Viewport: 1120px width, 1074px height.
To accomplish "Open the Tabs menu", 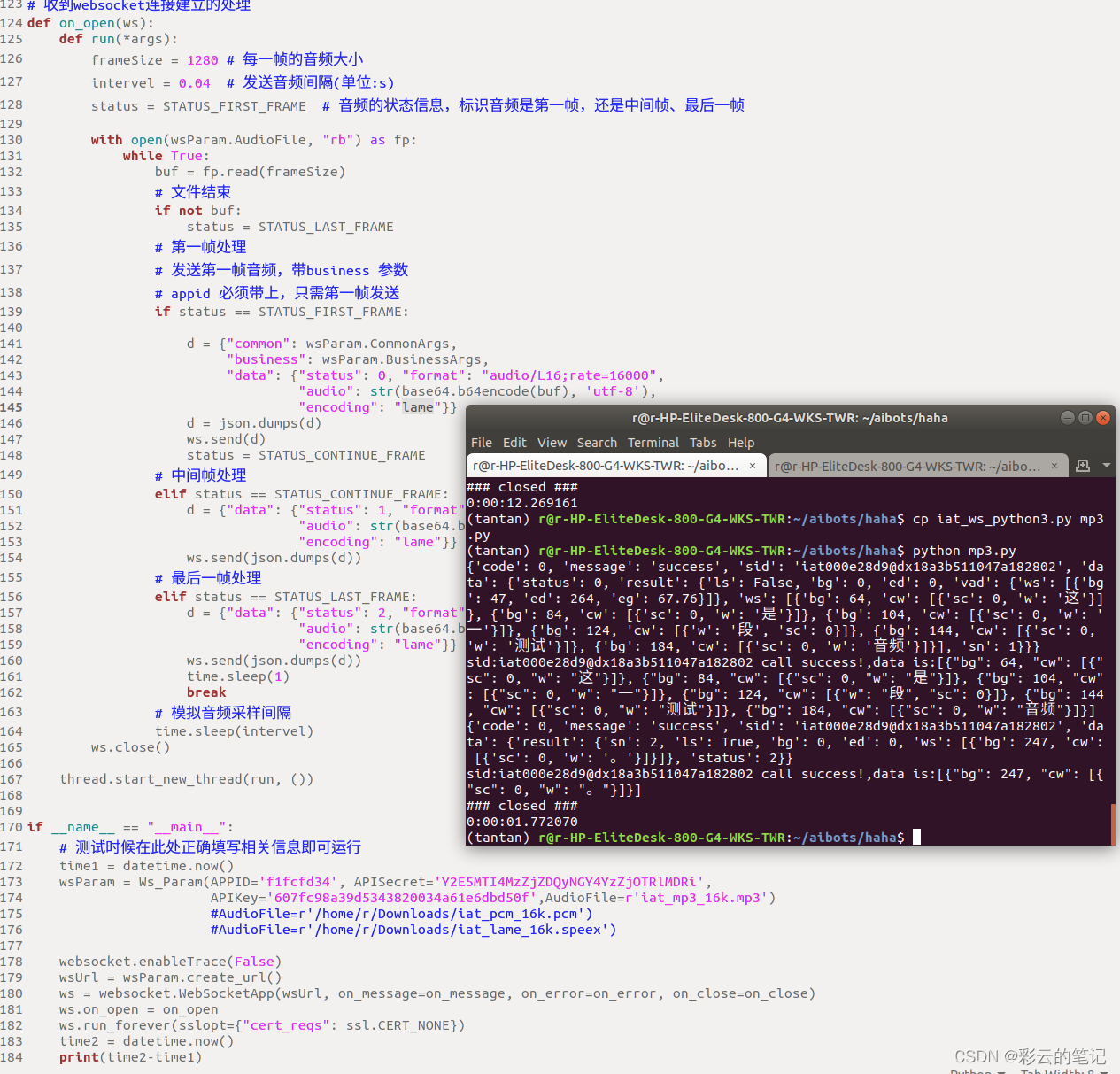I will click(703, 443).
